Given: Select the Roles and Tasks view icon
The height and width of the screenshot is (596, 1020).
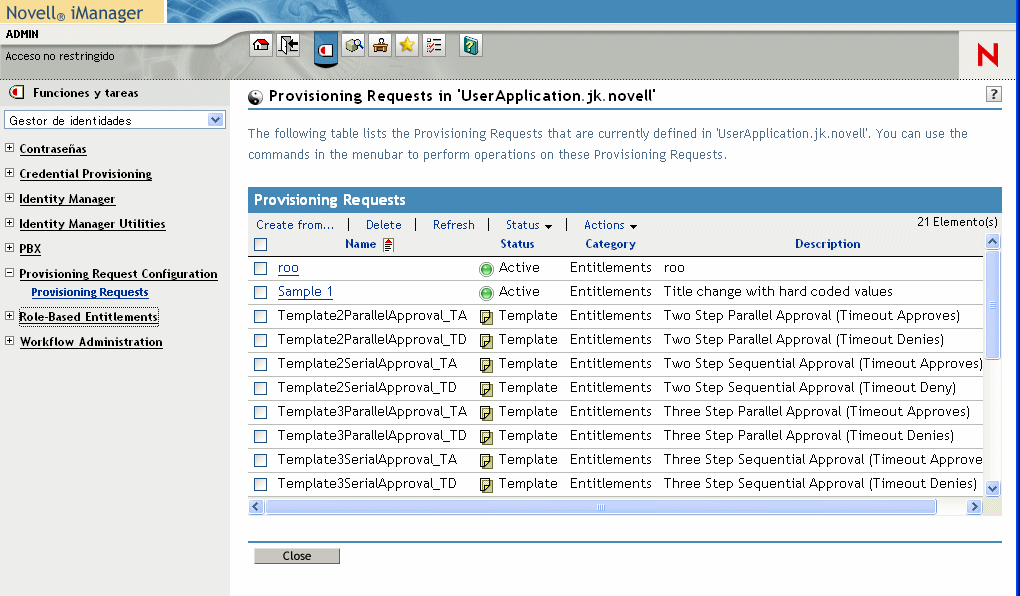Looking at the screenshot, I should pyautogui.click(x=325, y=49).
